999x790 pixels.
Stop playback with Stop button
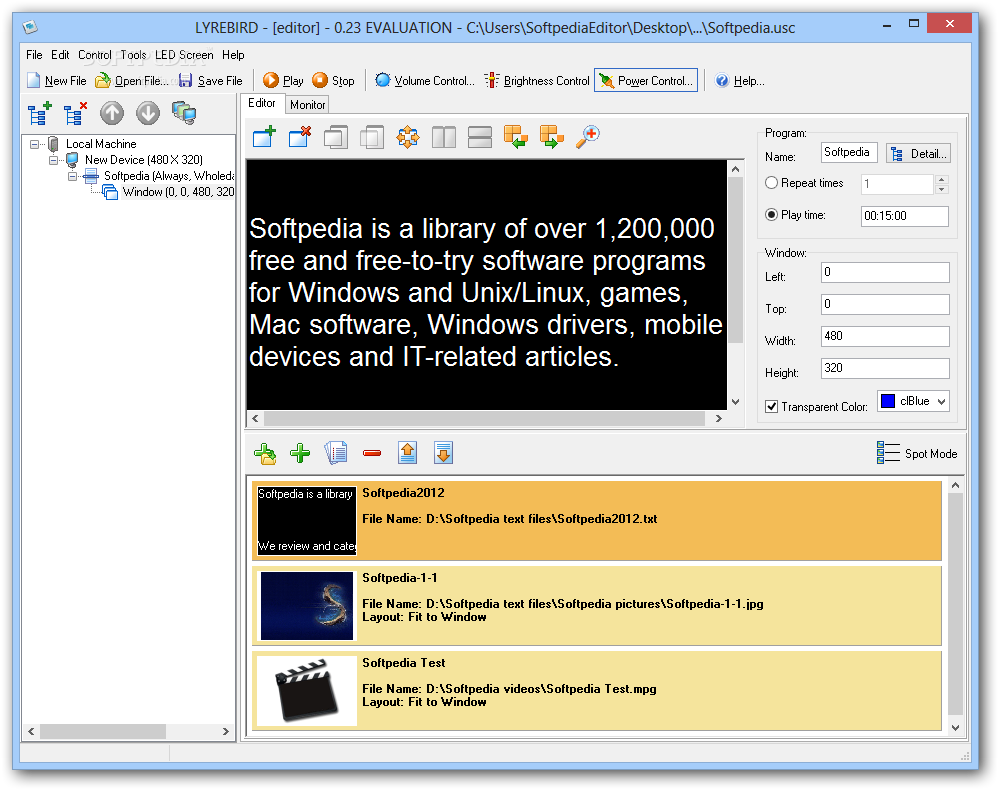click(x=333, y=80)
